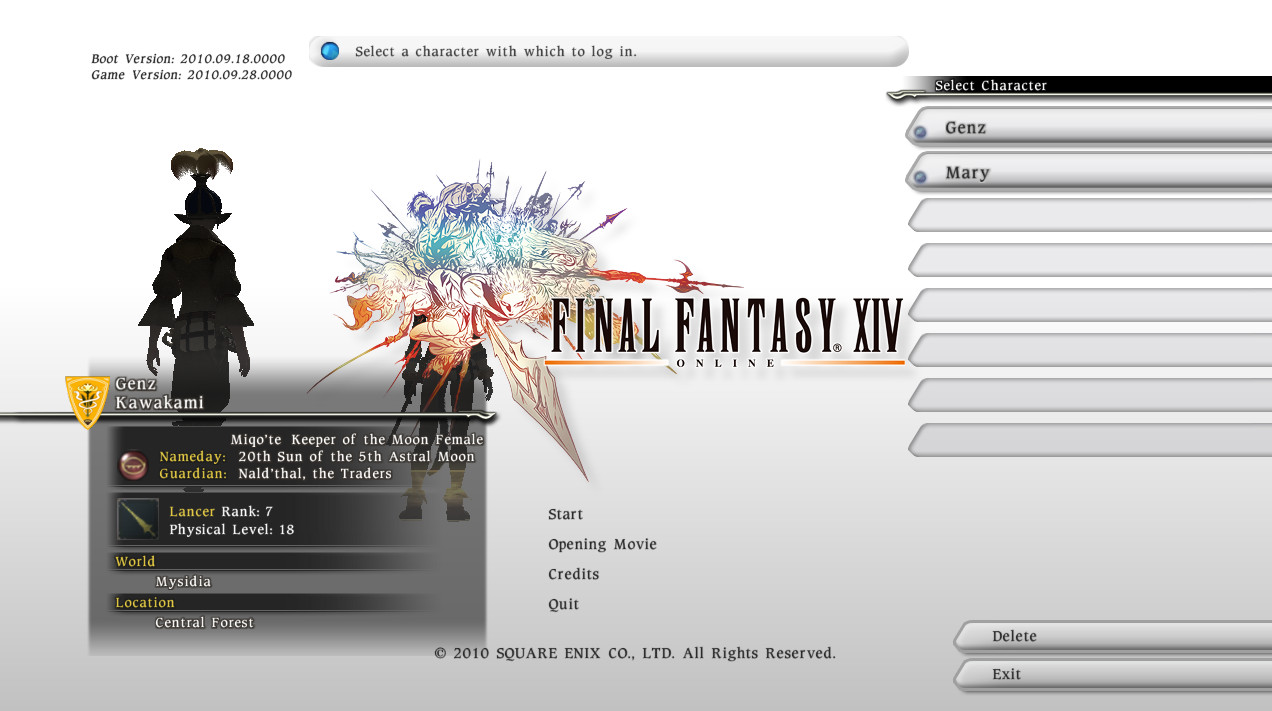
Task: Click the Guardian Nald'thal, the Traders text
Action: 276,474
